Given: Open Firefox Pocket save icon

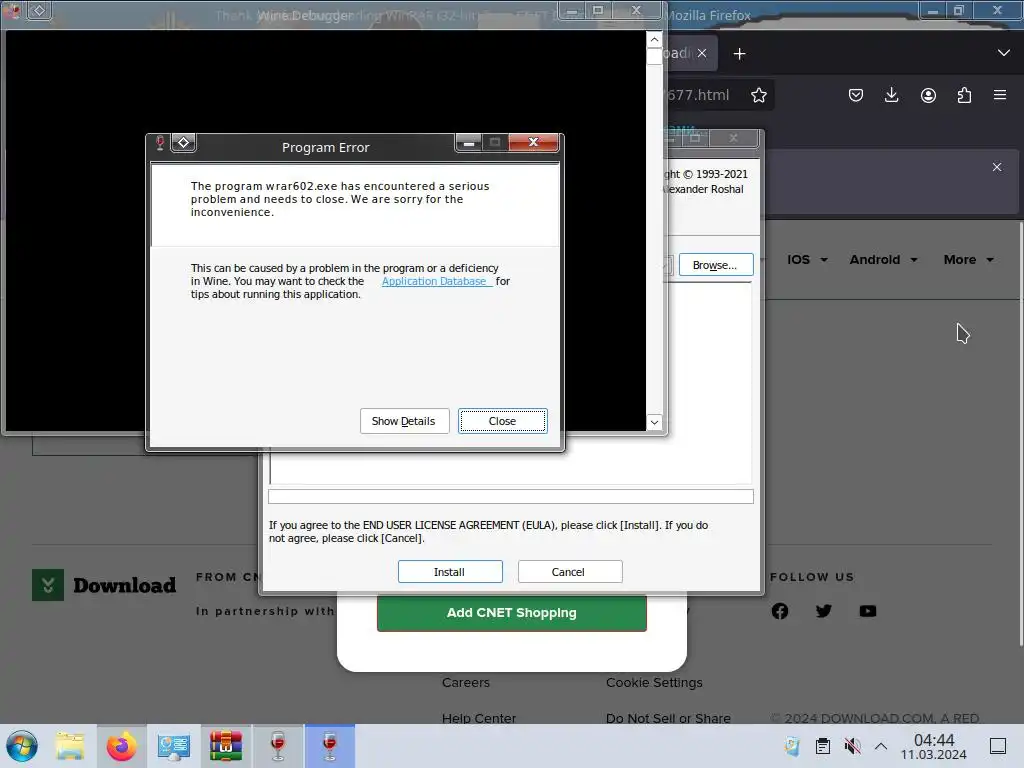Looking at the screenshot, I should point(856,95).
